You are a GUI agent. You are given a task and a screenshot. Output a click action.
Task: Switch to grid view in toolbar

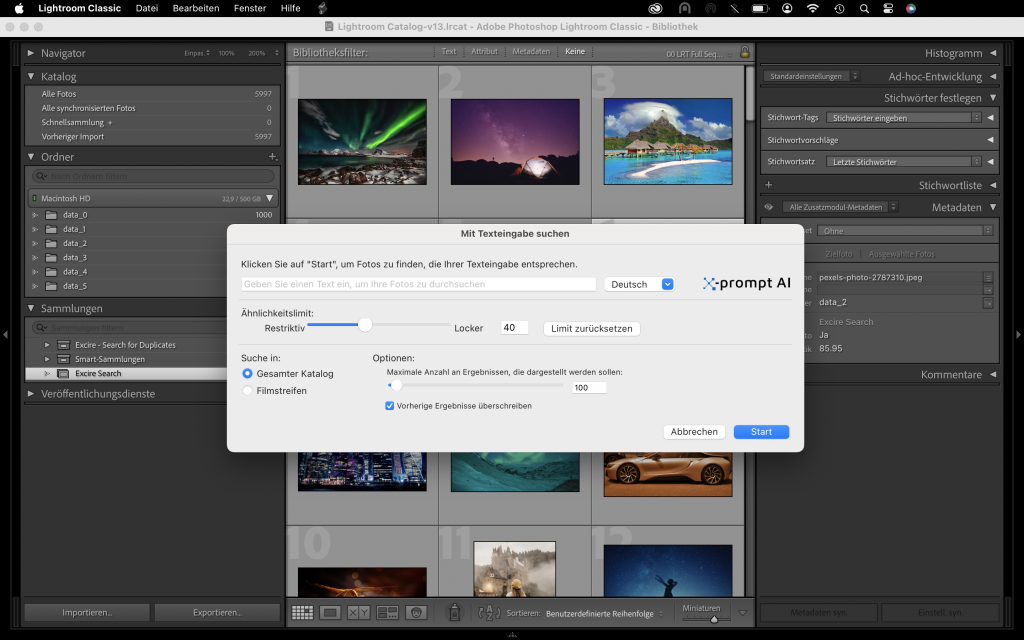point(301,612)
